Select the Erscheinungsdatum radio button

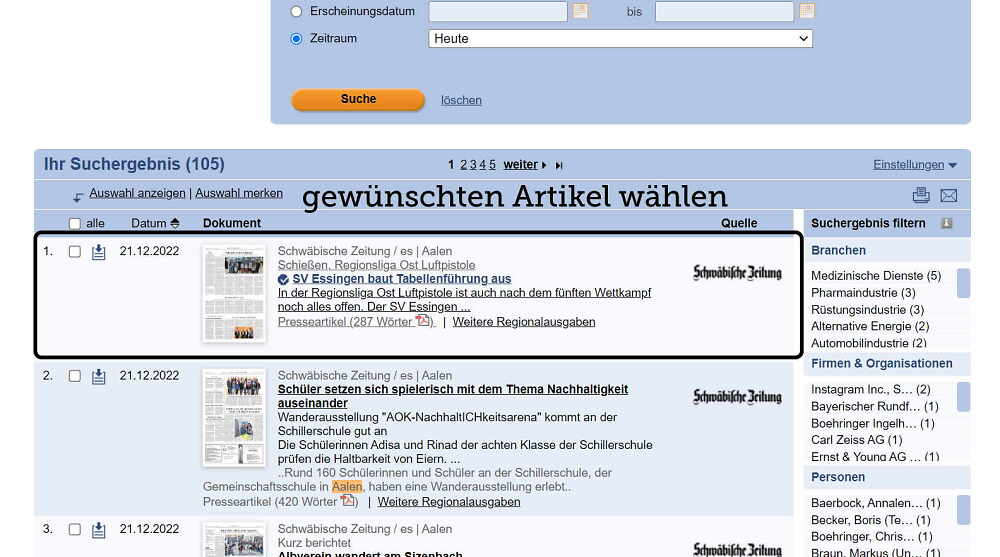click(296, 11)
